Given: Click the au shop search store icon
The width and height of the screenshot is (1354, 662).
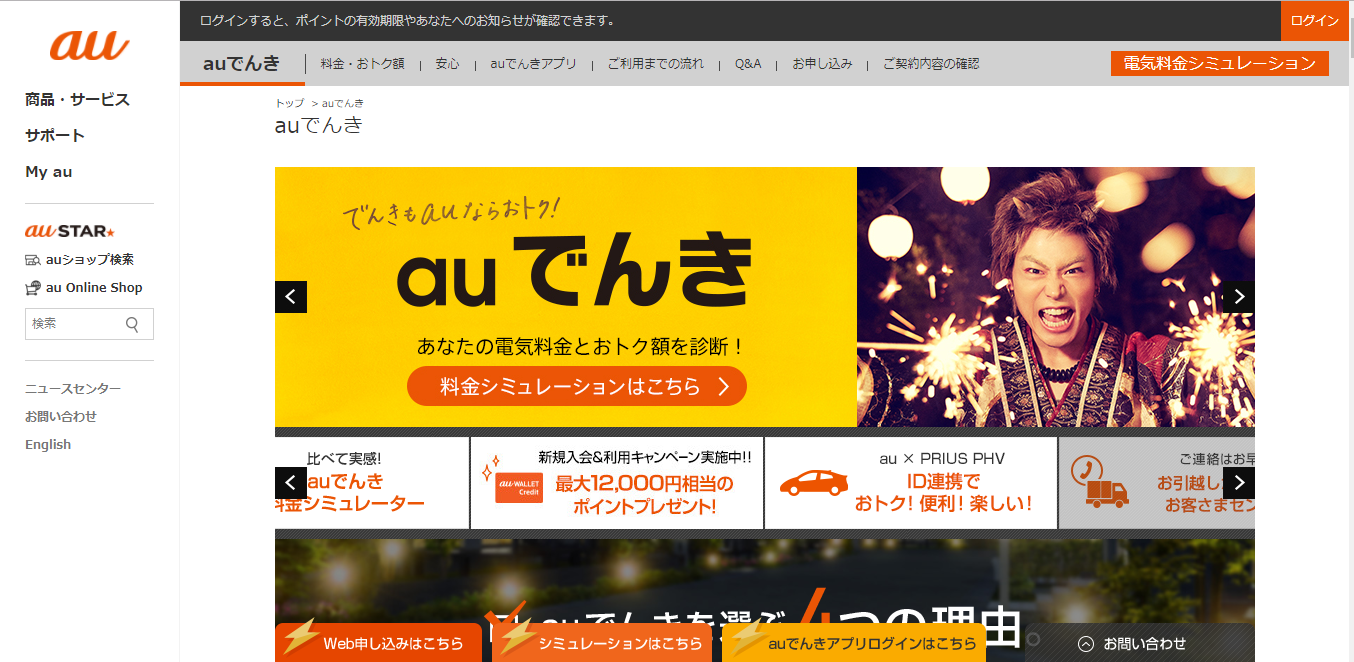Looking at the screenshot, I should (x=33, y=260).
